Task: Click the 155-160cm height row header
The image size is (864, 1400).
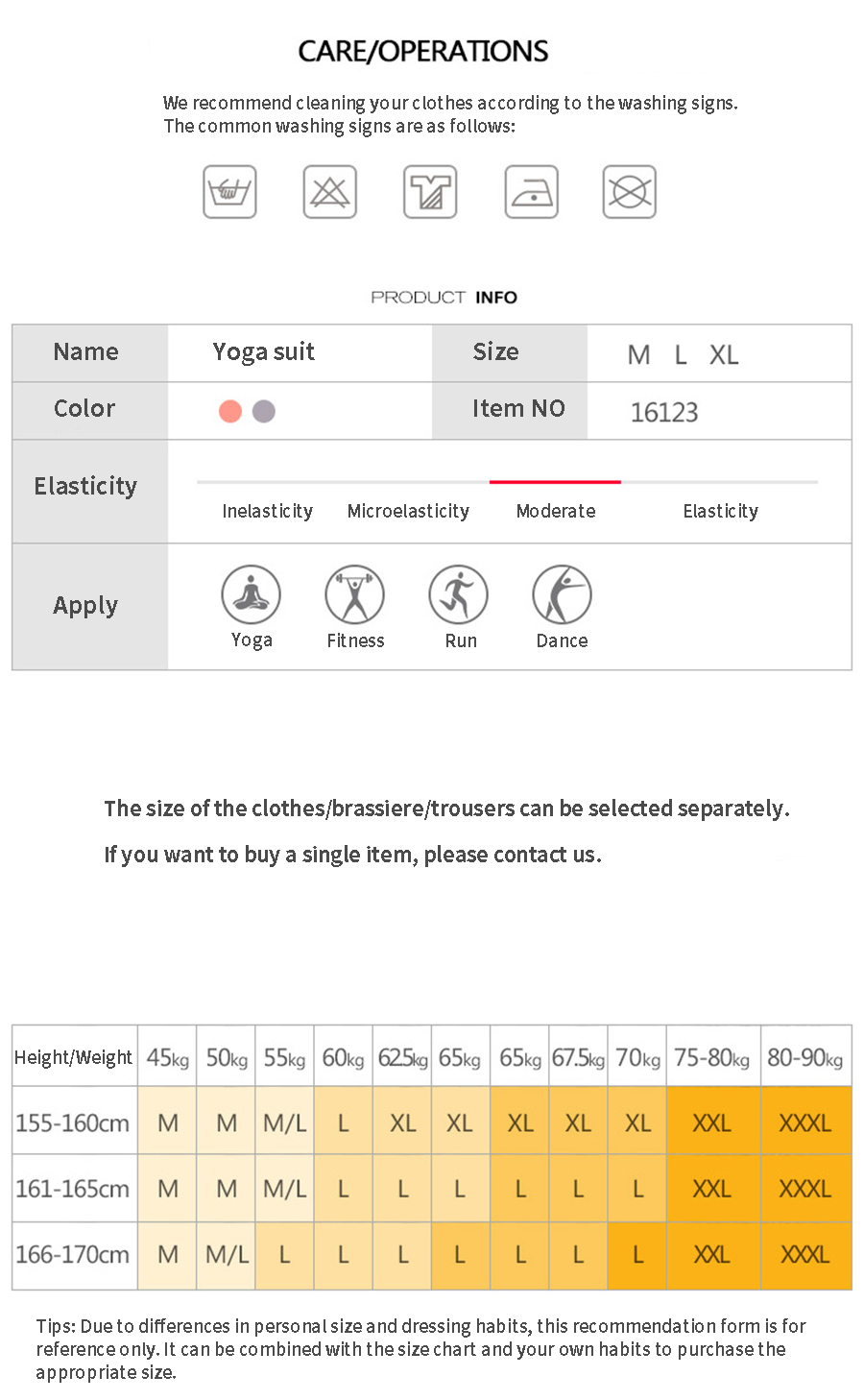Action: [73, 1122]
